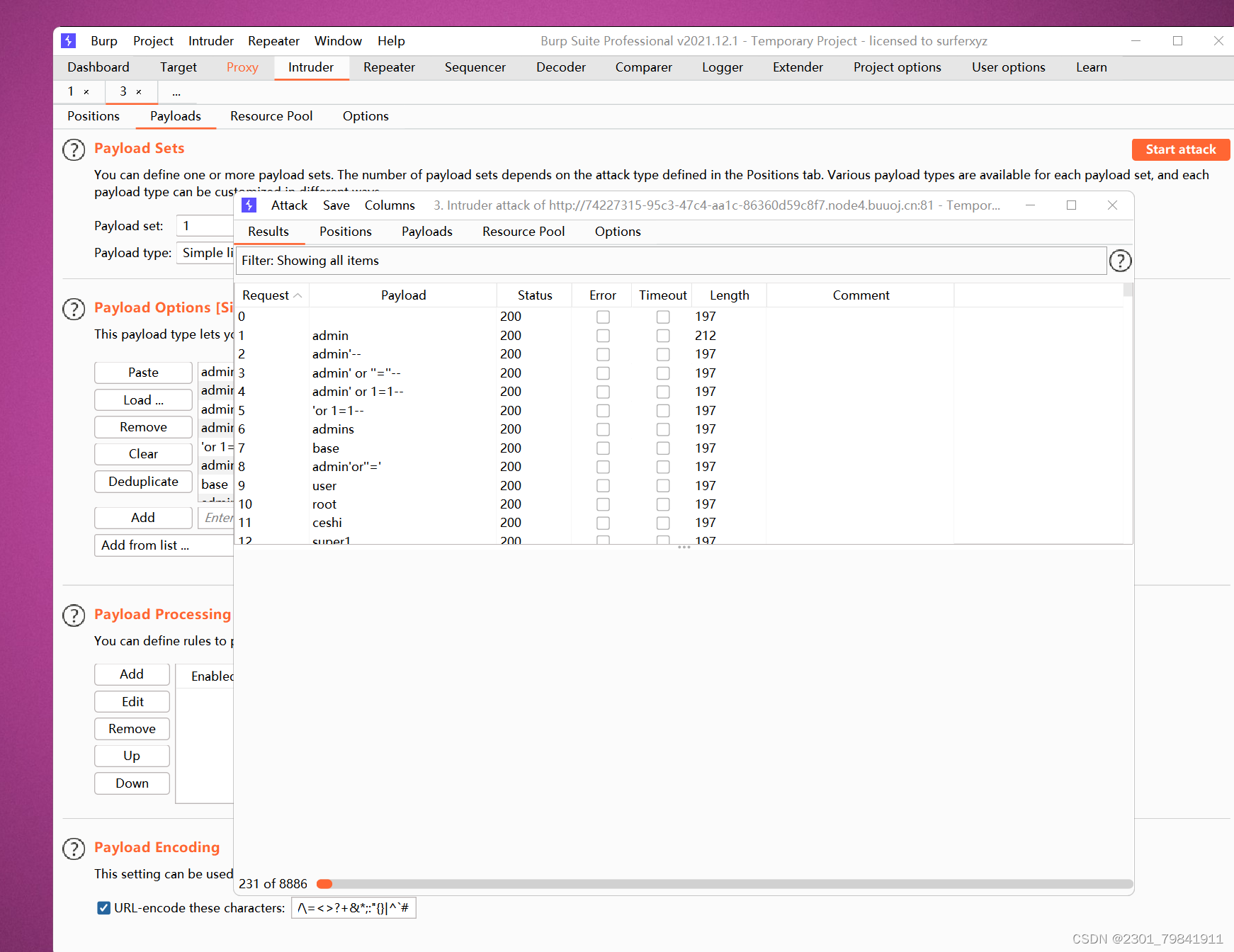Viewport: 1234px width, 952px height.
Task: Open help icon next to Payload Encoding
Action: click(x=74, y=849)
